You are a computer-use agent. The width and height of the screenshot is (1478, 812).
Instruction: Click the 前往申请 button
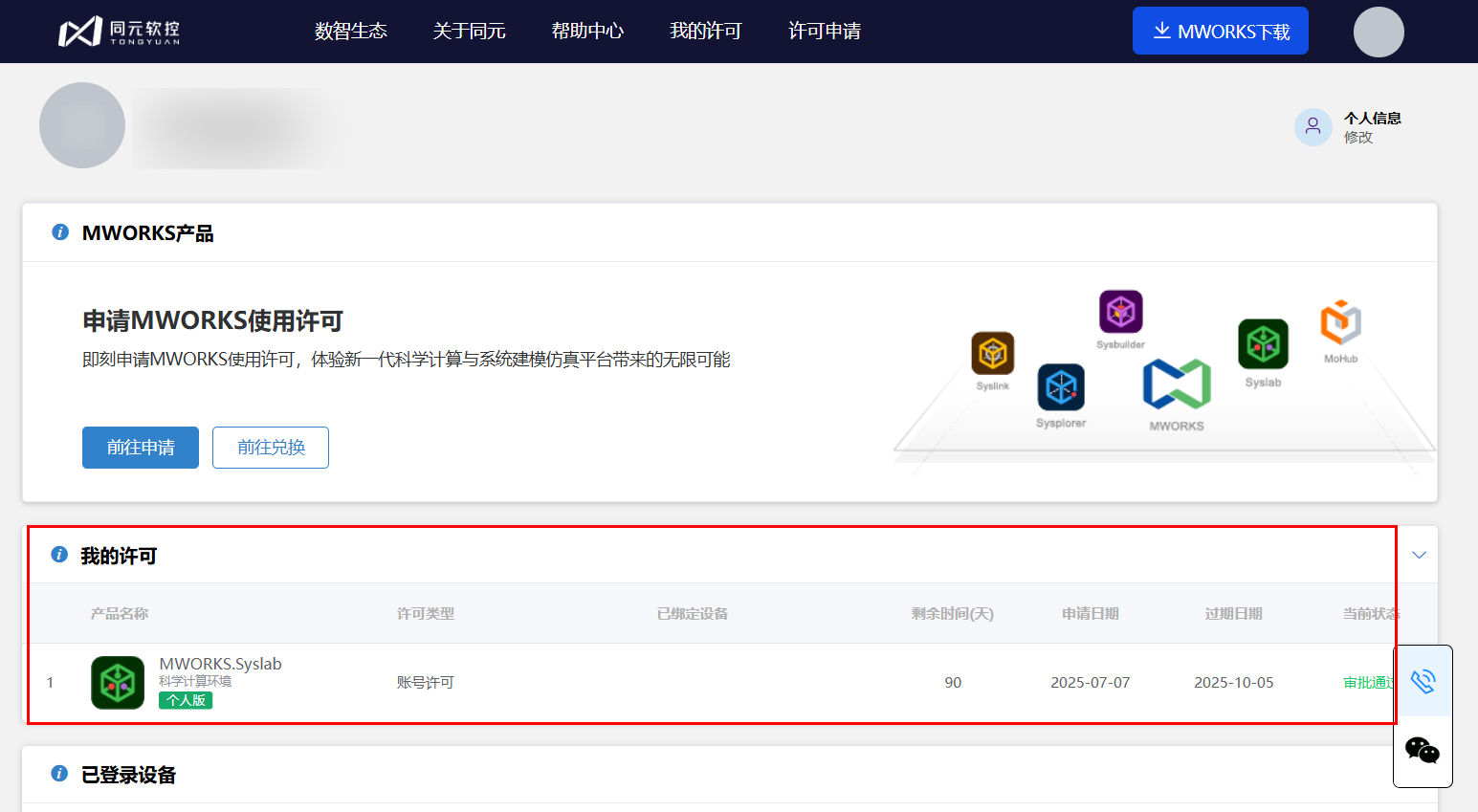(x=141, y=448)
